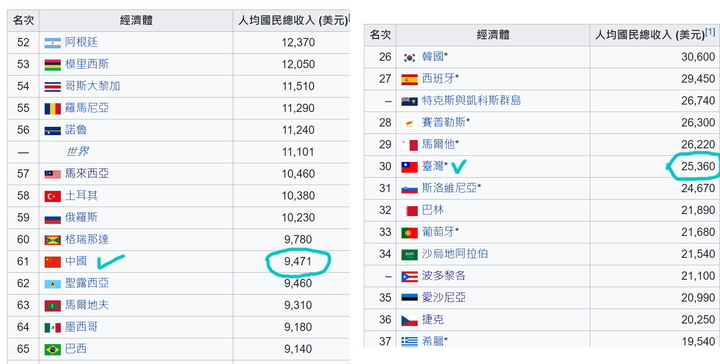The width and height of the screenshot is (720, 364).
Task: Click the Czech Republic flag icon
Action: [410, 320]
